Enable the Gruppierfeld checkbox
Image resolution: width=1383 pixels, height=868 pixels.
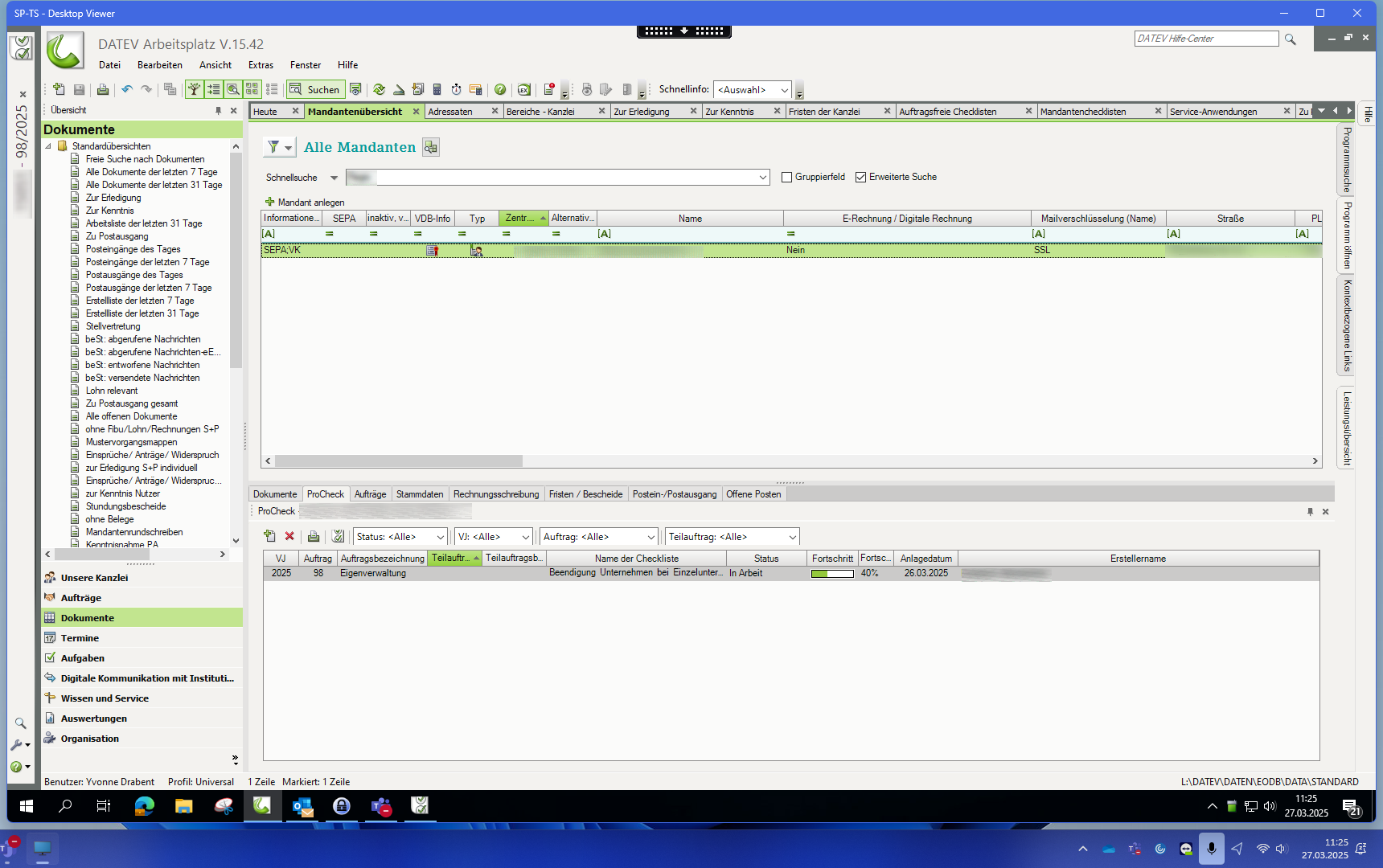click(x=786, y=177)
